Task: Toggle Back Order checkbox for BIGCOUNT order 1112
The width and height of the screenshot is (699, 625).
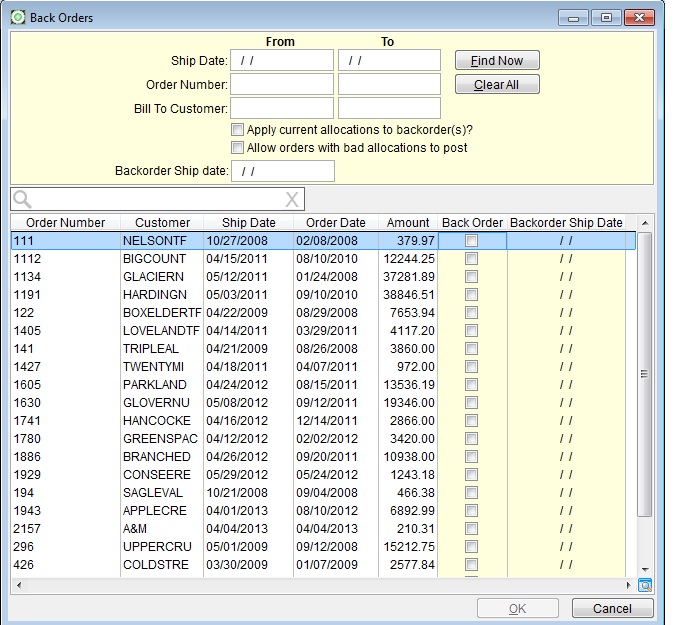Action: tap(472, 259)
